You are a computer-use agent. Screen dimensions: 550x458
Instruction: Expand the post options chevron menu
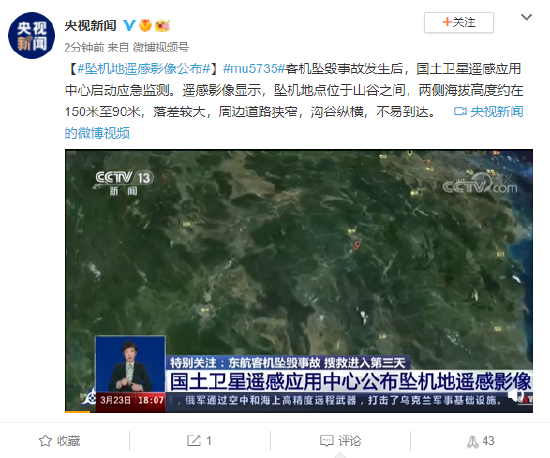(x=526, y=17)
